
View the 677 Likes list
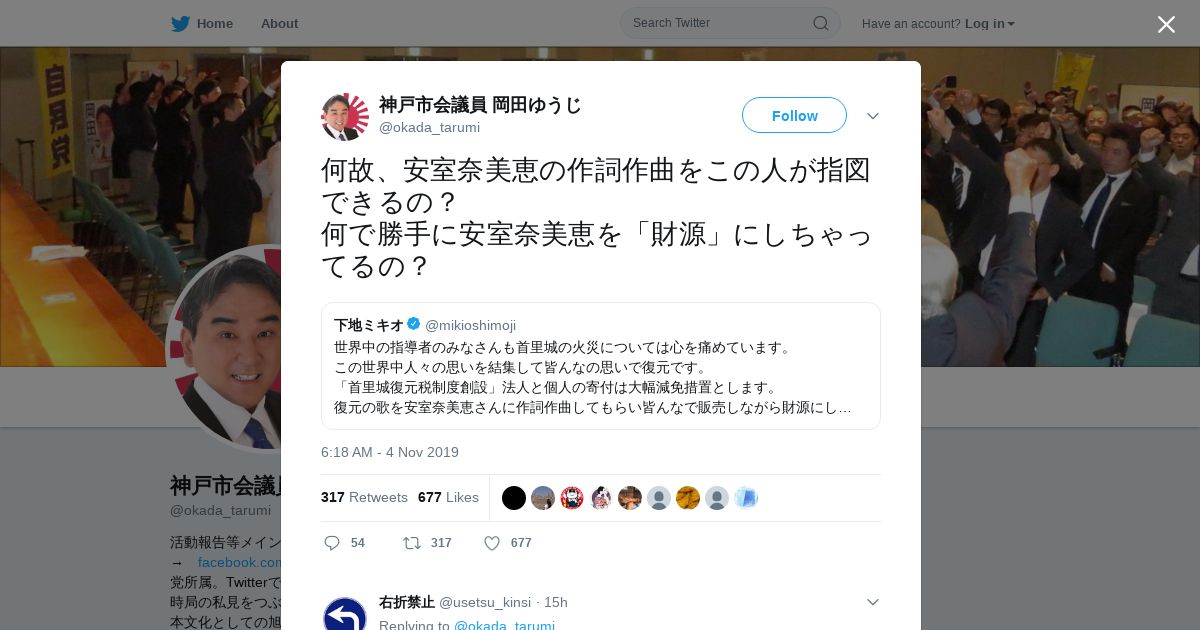coord(448,497)
